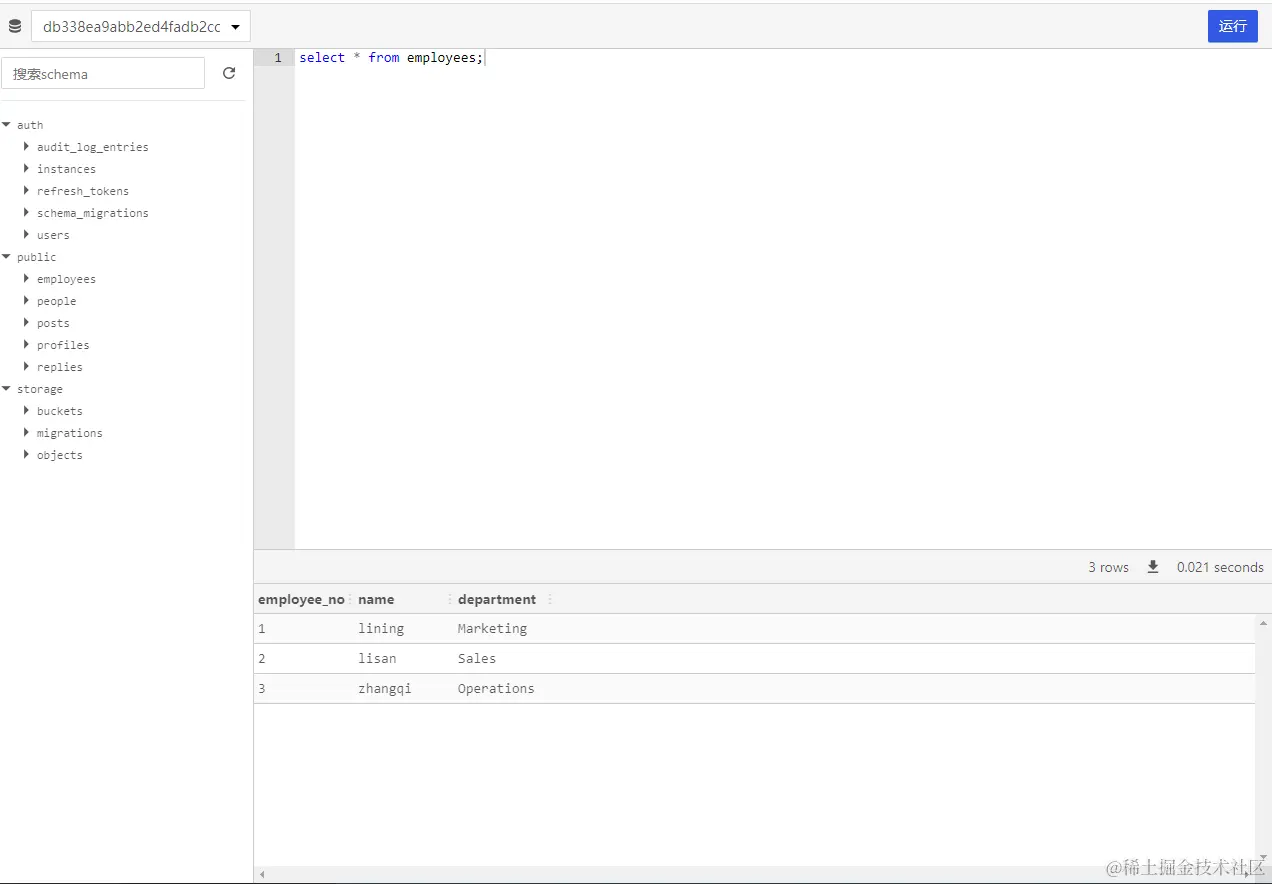Screen dimensions: 1272x884
Task: Expand the posts table arrow
Action: [x=27, y=322]
